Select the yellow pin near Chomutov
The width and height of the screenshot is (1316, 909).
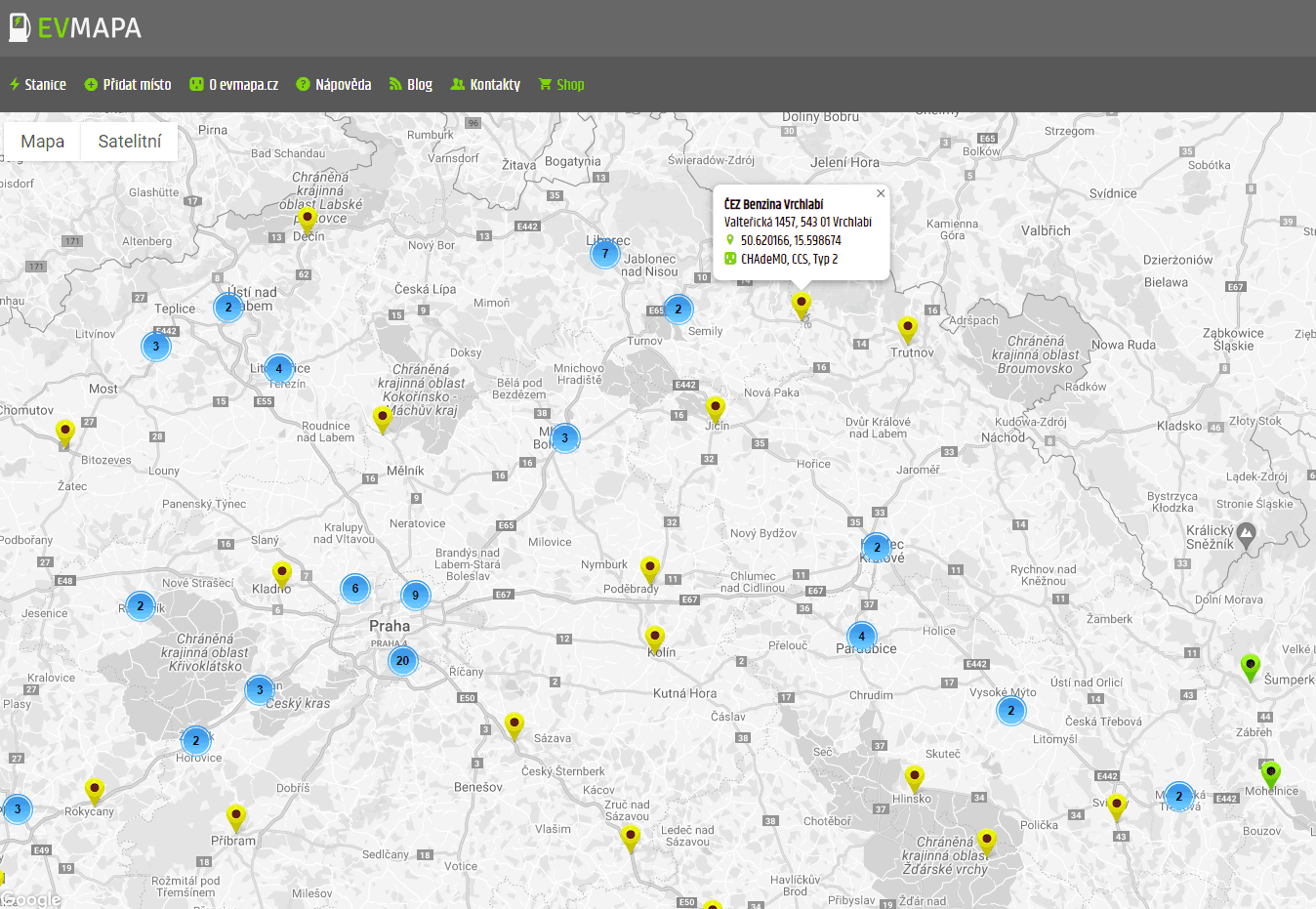tap(65, 433)
